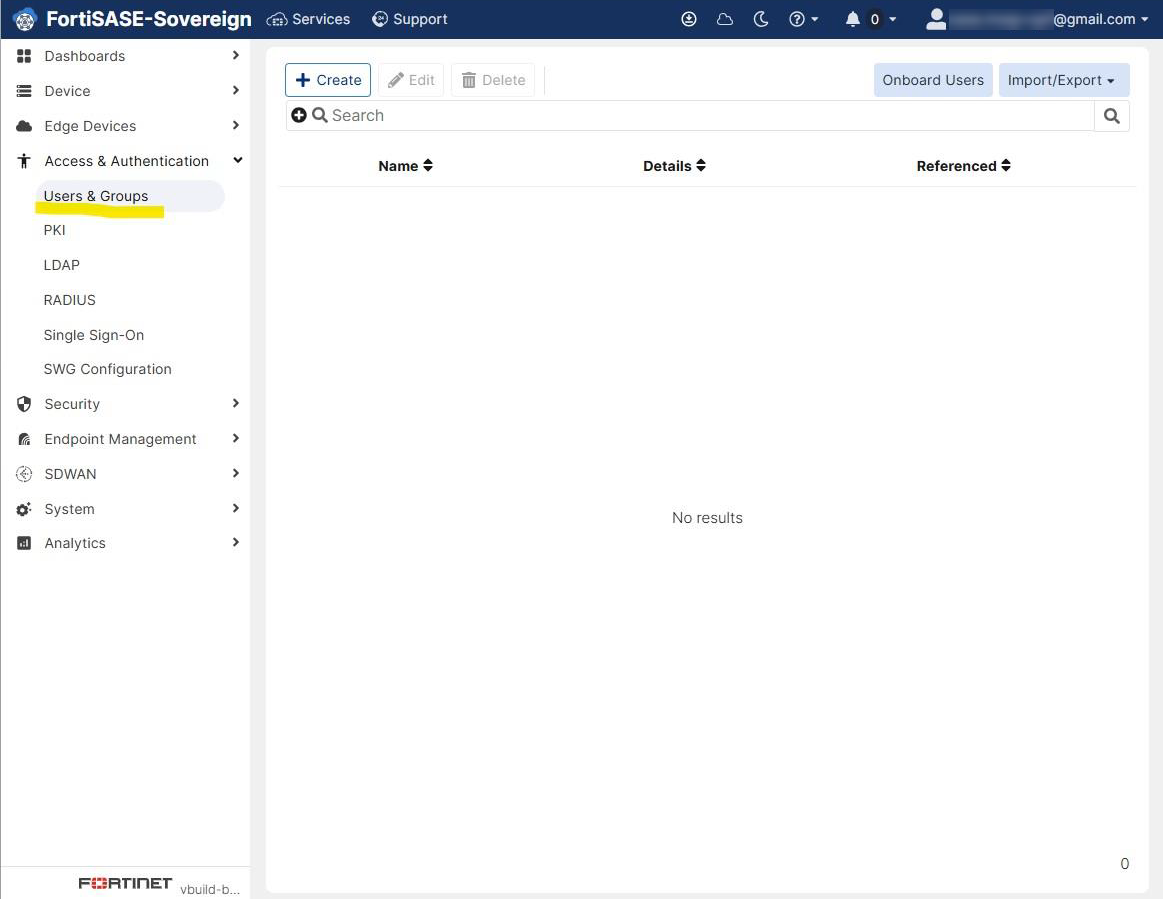Click the Create button
The height and width of the screenshot is (899, 1163).
[x=327, y=80]
